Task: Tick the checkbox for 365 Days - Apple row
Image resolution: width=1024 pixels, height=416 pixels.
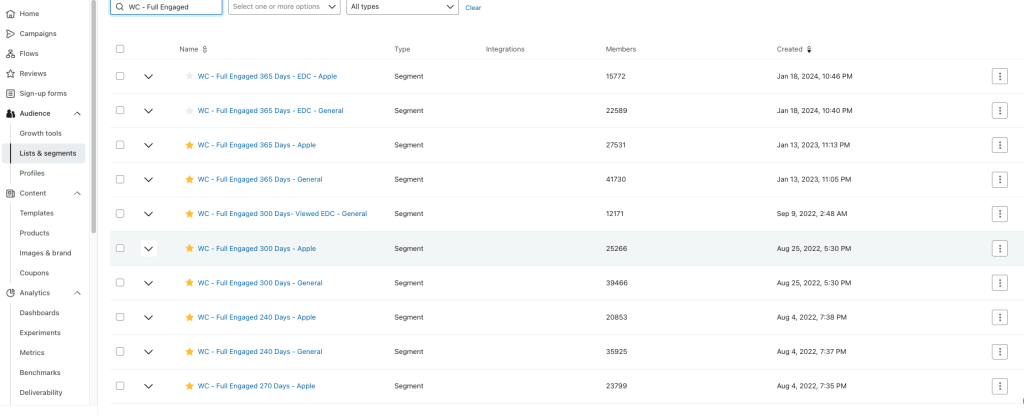Action: 120,145
